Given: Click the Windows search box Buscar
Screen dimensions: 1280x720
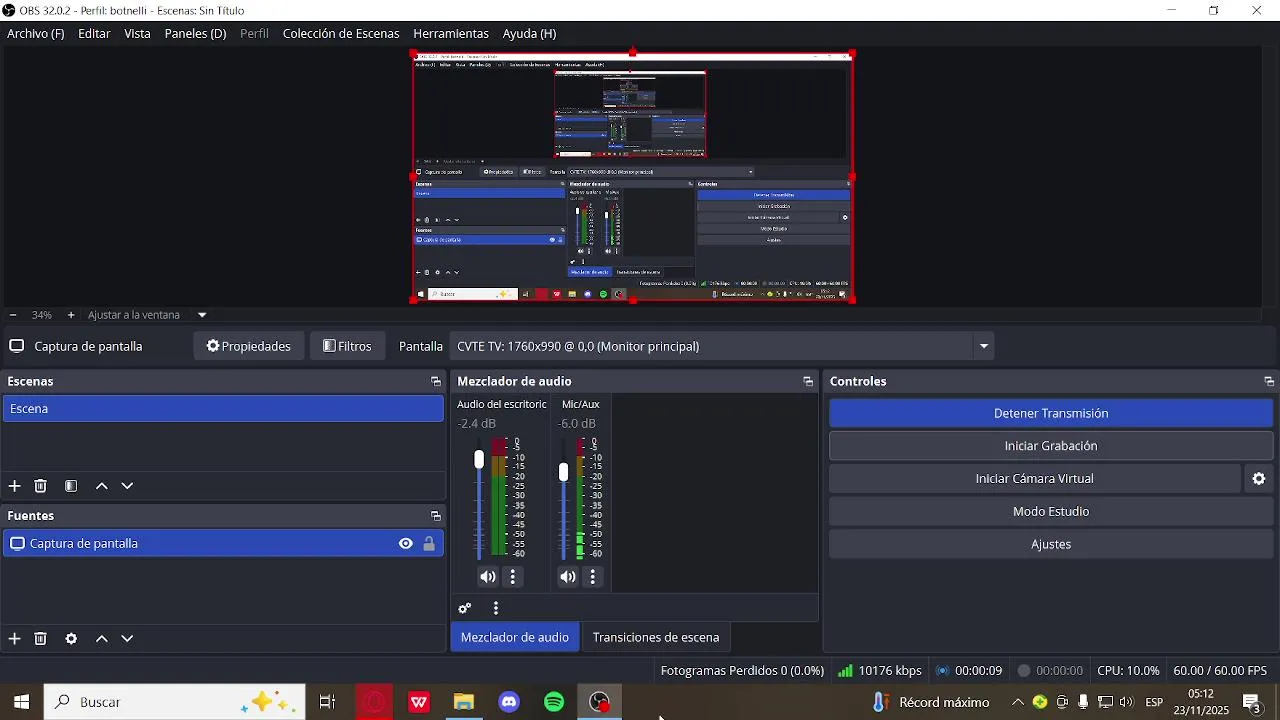Looking at the screenshot, I should [x=175, y=702].
